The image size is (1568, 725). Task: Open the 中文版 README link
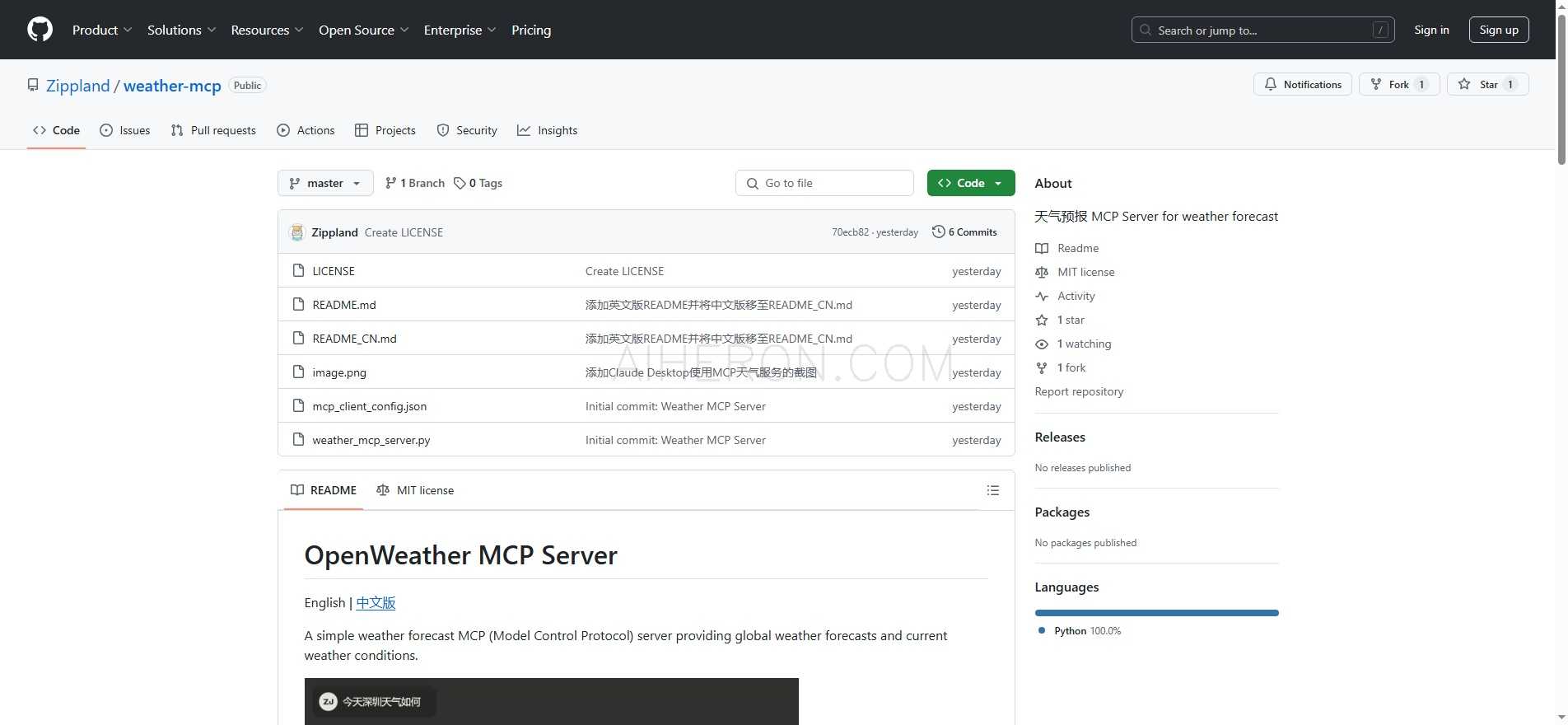[376, 602]
